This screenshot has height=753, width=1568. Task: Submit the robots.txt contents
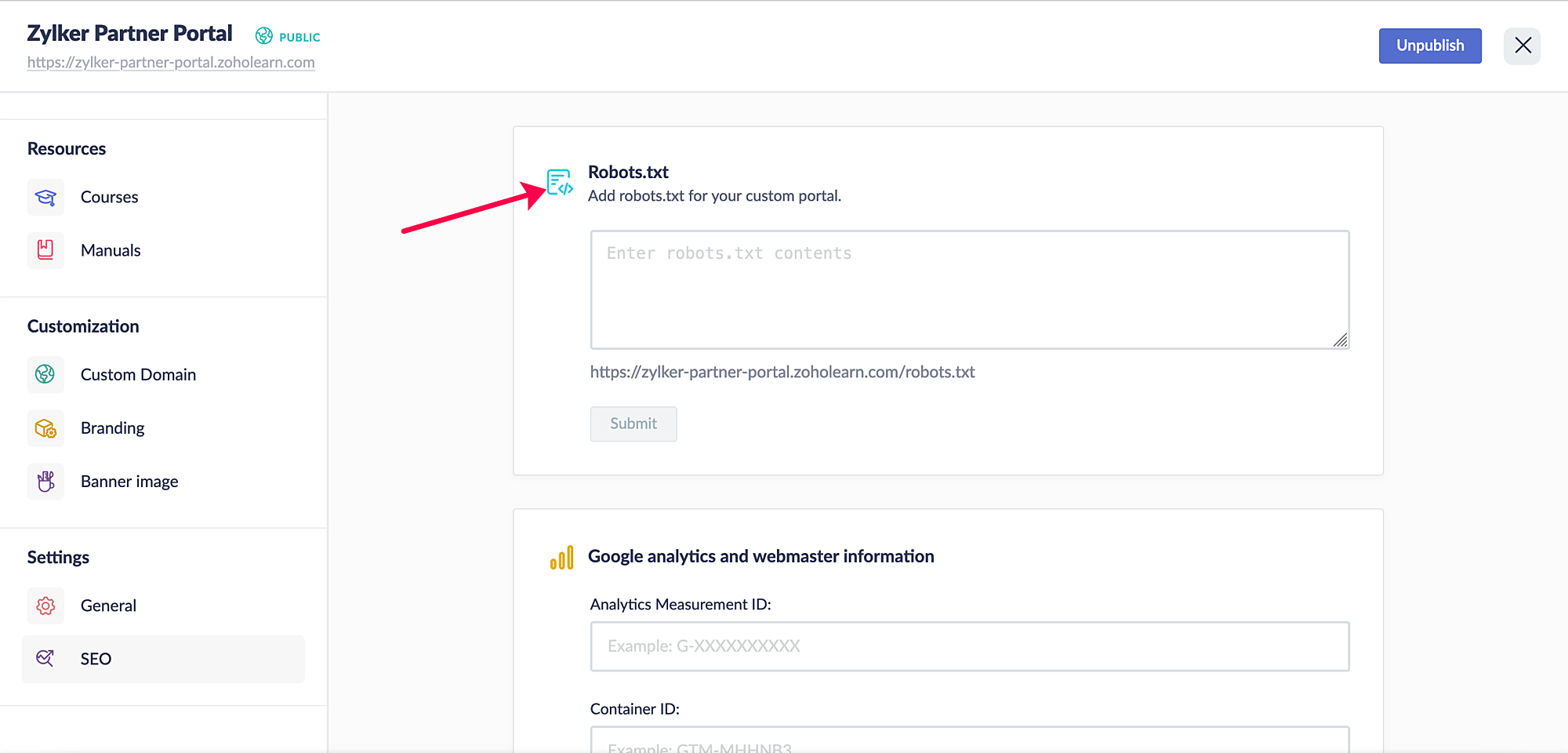tap(633, 424)
